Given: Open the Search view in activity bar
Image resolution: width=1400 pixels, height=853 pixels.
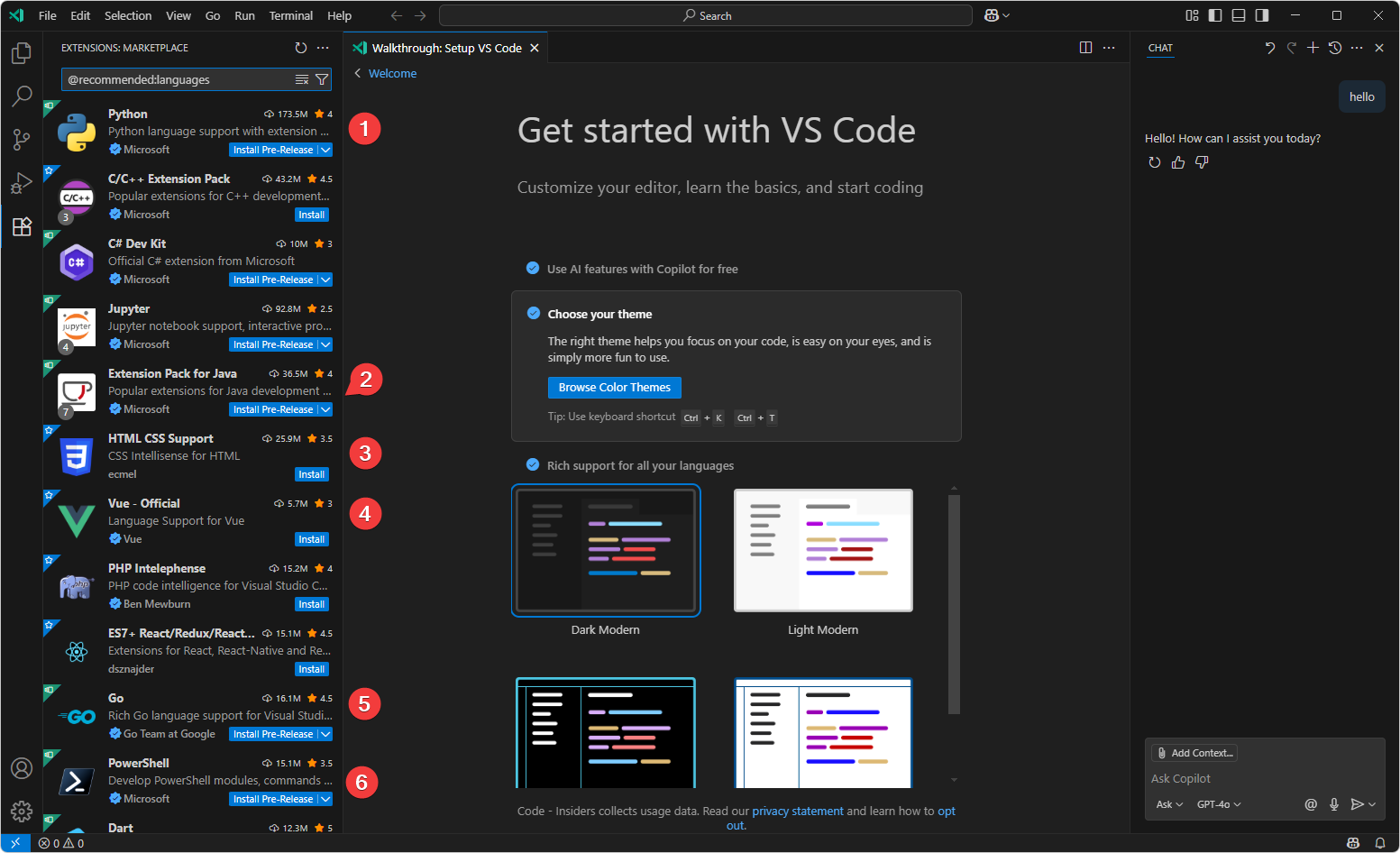Looking at the screenshot, I should [22, 96].
